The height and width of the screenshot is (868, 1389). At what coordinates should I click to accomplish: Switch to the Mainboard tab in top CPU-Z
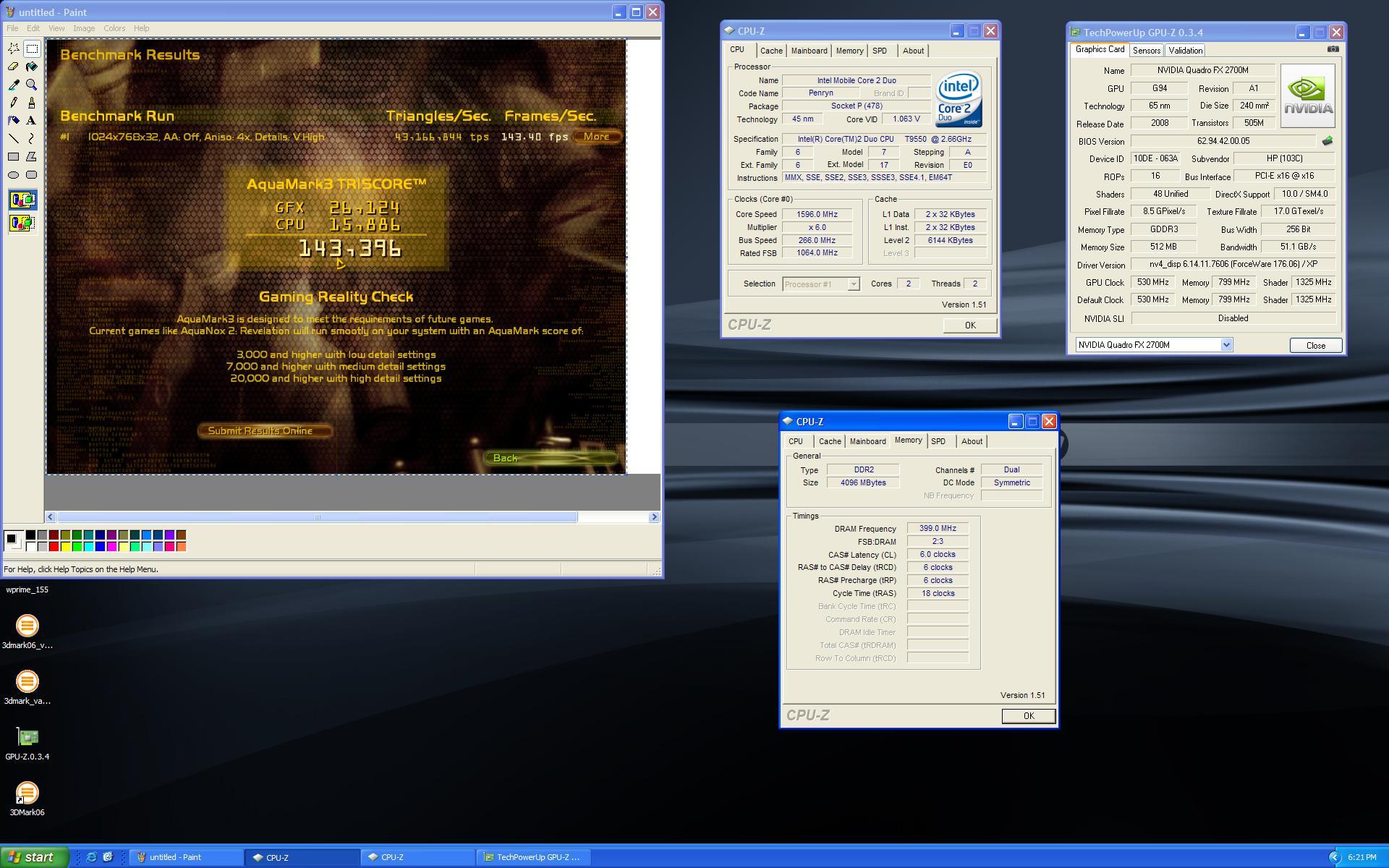click(x=809, y=51)
